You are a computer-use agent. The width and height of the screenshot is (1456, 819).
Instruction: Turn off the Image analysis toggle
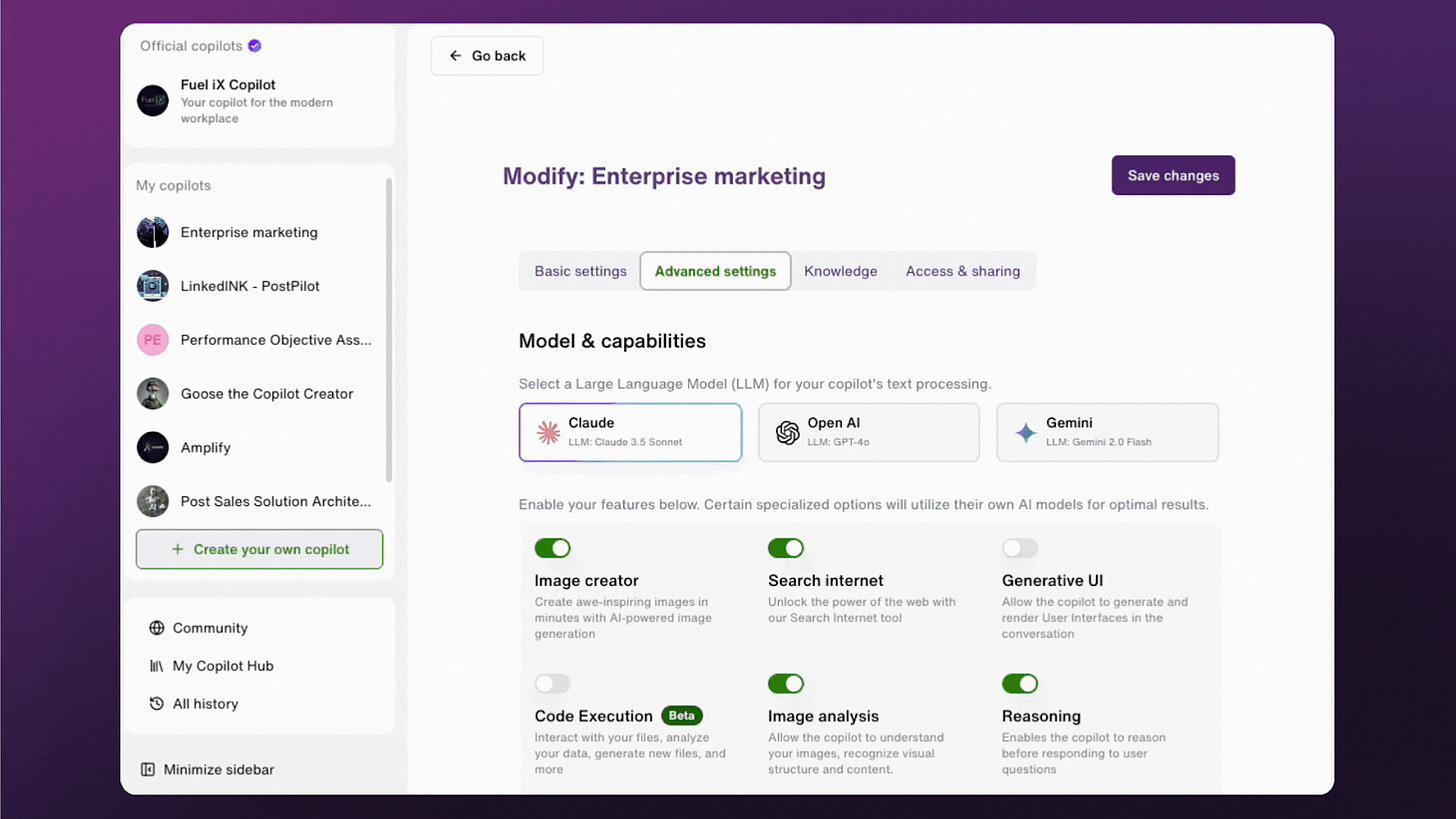point(786,684)
